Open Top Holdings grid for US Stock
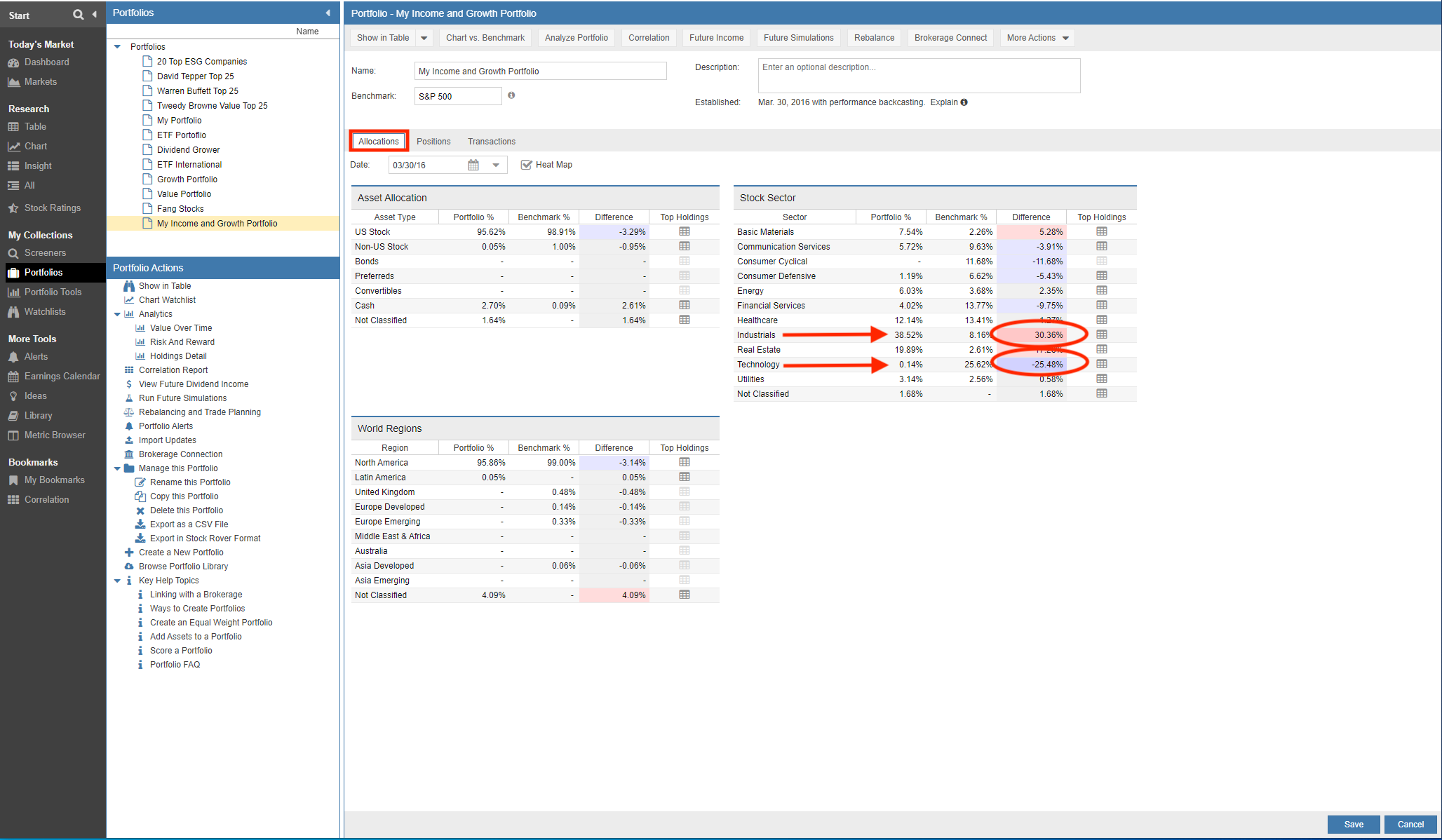 coord(684,231)
